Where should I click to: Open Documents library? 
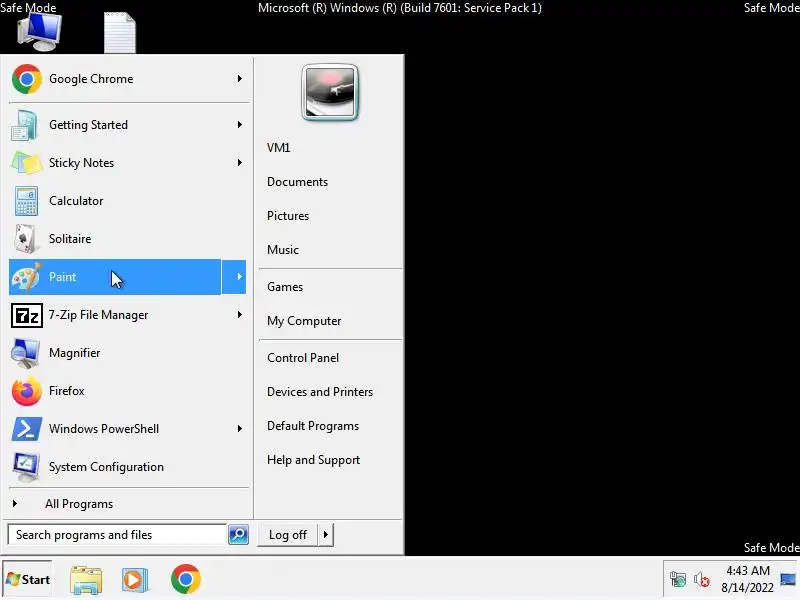pyautogui.click(x=297, y=182)
